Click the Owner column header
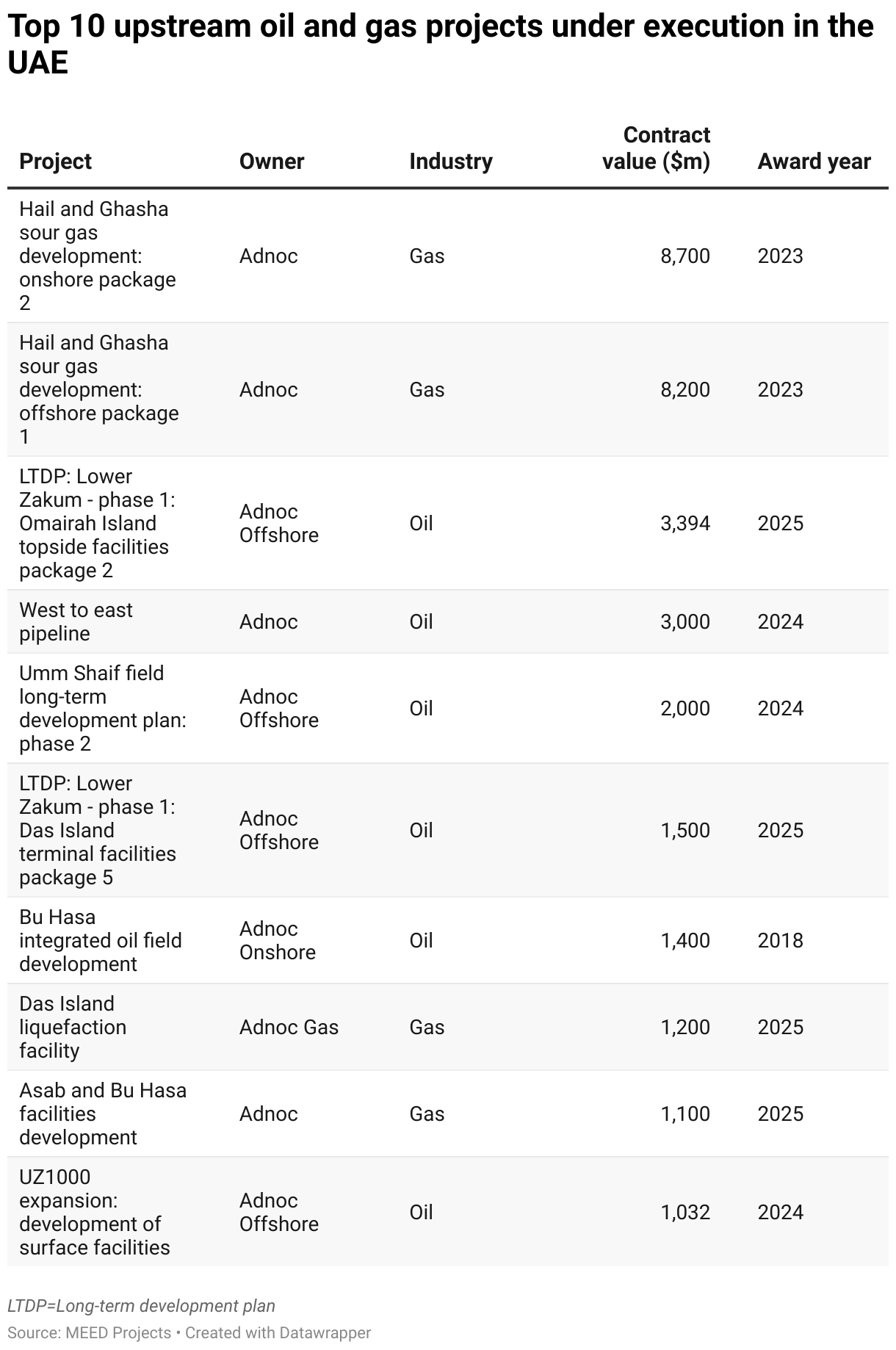This screenshot has height=1350, width=896. click(271, 162)
